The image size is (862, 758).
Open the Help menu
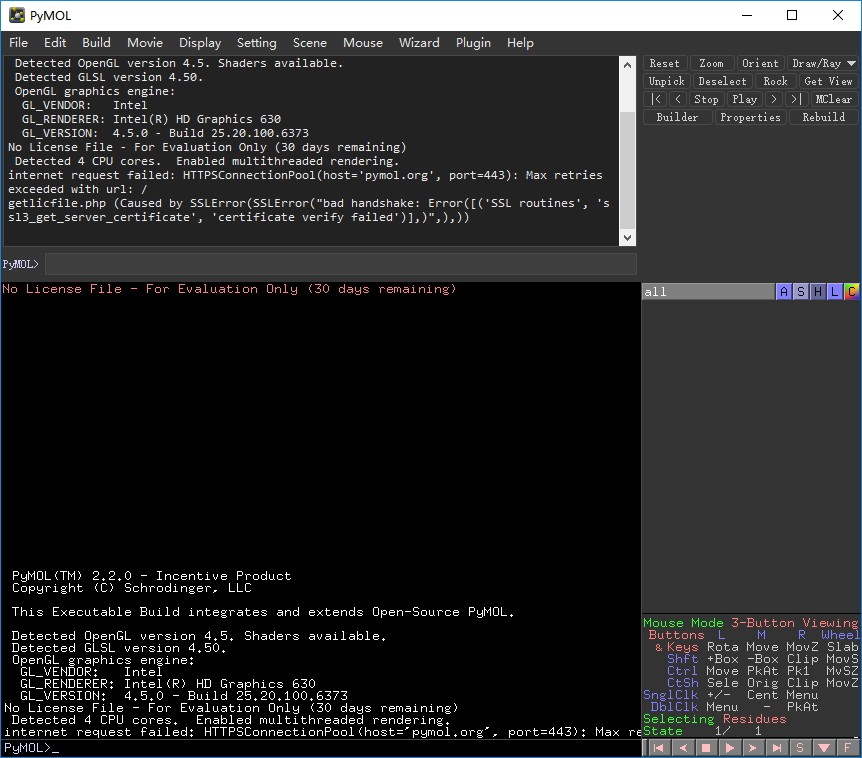[520, 43]
